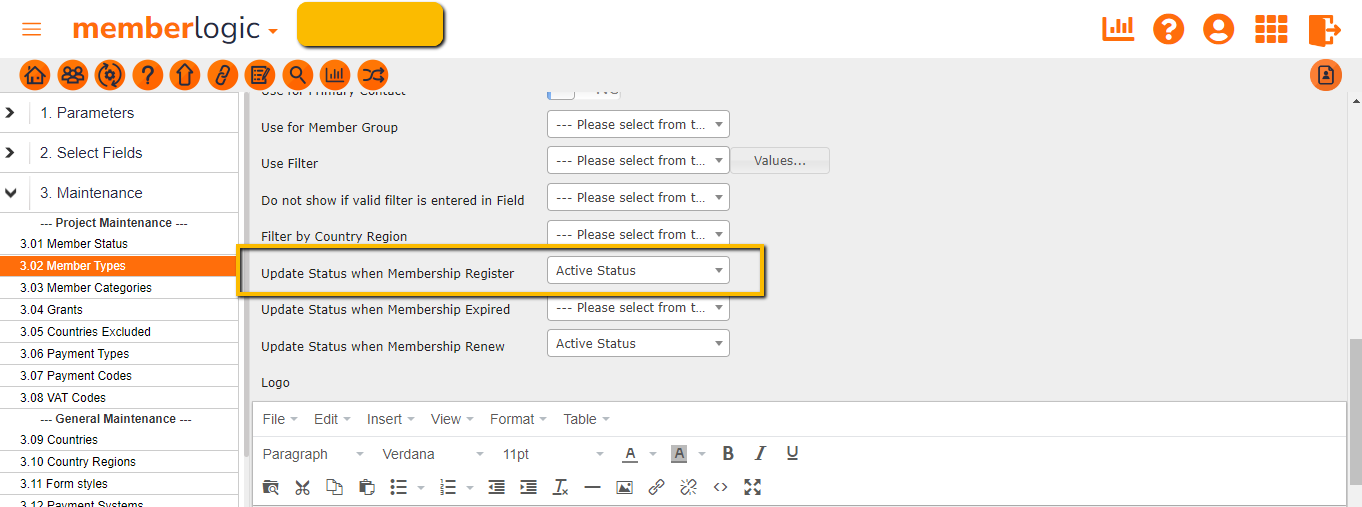Open the editor's Format menu
This screenshot has width=1362, height=507.
click(x=517, y=419)
